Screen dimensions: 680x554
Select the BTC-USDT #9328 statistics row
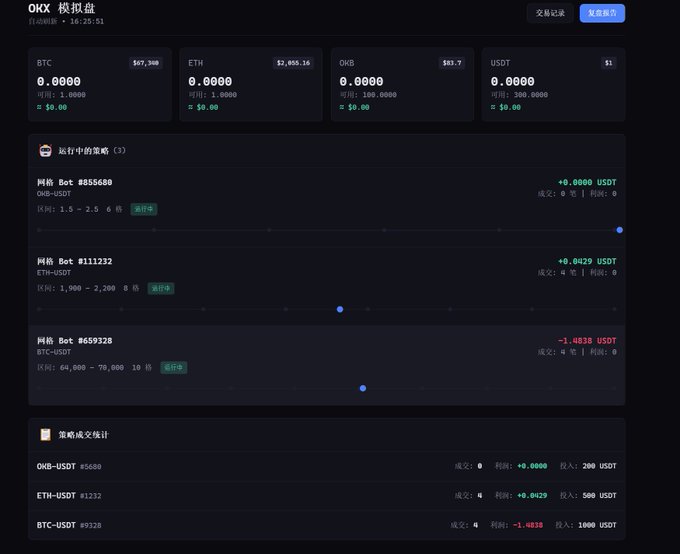point(327,525)
